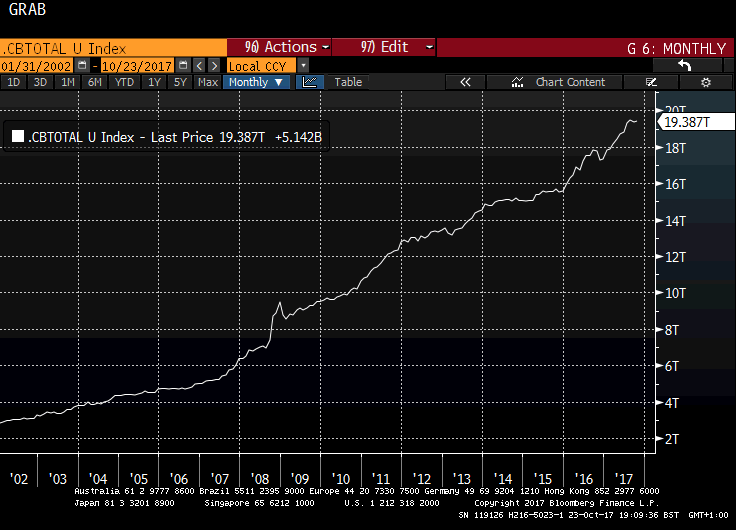The height and width of the screenshot is (530, 736).
Task: Collapse panel with double chevron icon
Action: [x=465, y=82]
